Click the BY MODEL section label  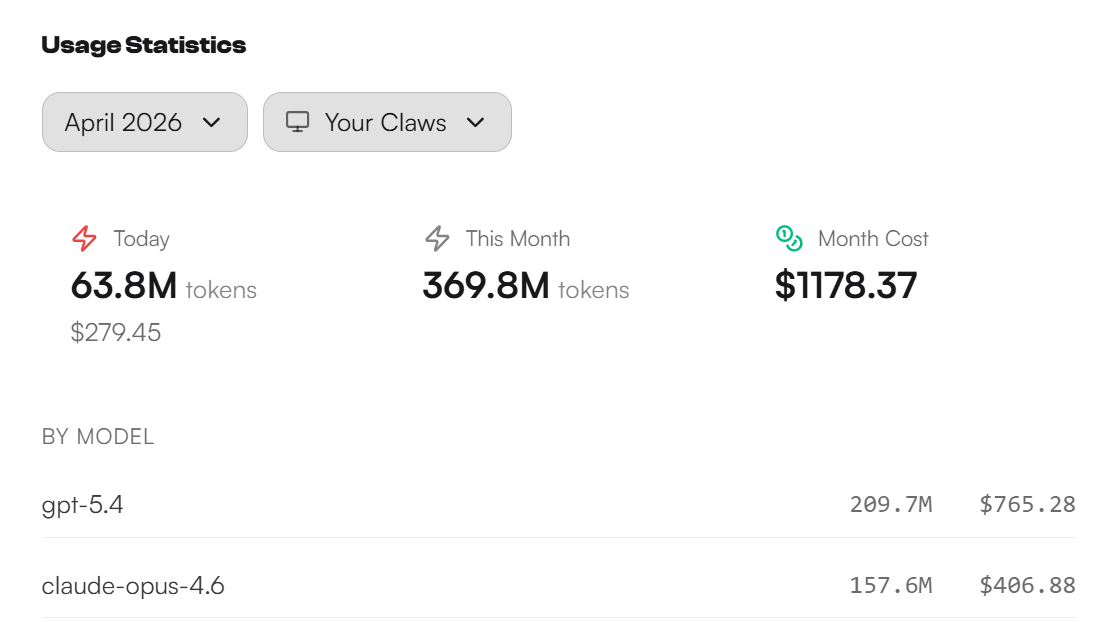tap(98, 437)
